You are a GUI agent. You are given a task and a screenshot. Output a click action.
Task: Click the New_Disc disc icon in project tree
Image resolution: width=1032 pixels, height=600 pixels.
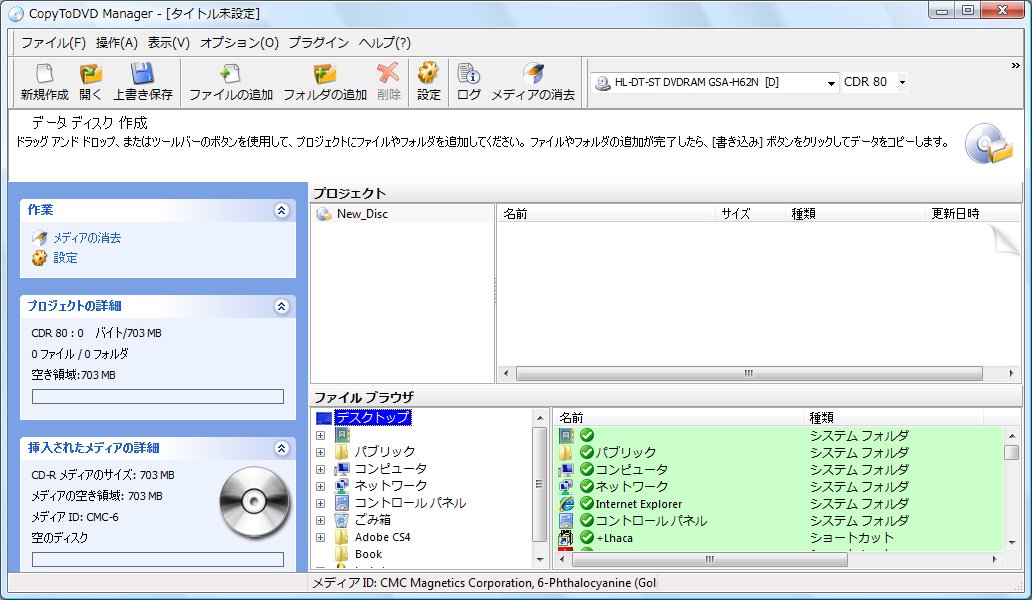tap(324, 214)
